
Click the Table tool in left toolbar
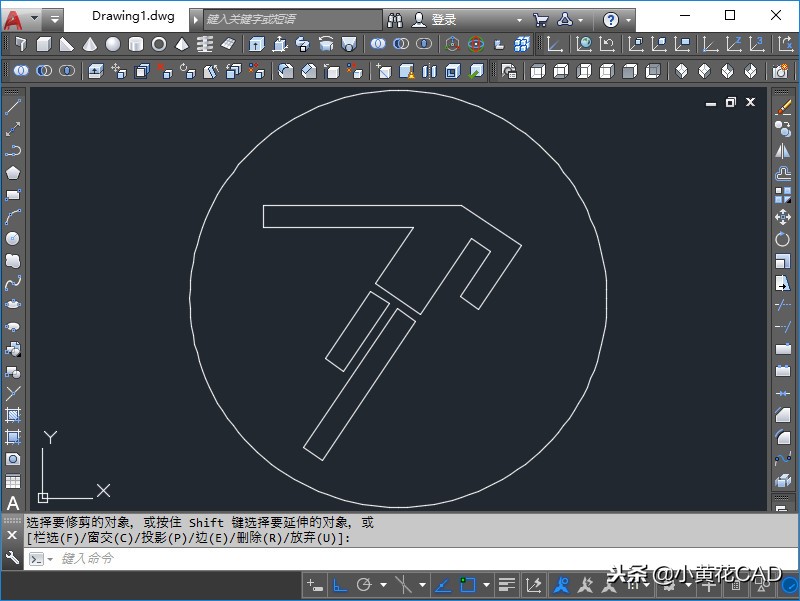(x=13, y=481)
